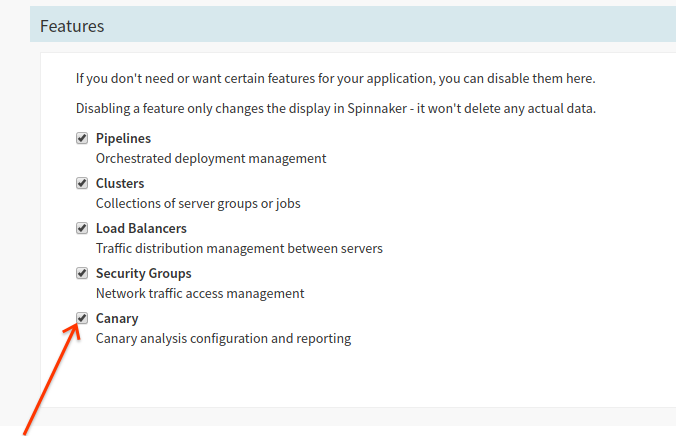Uncheck the Pipelines feature checkbox

[x=82, y=138]
